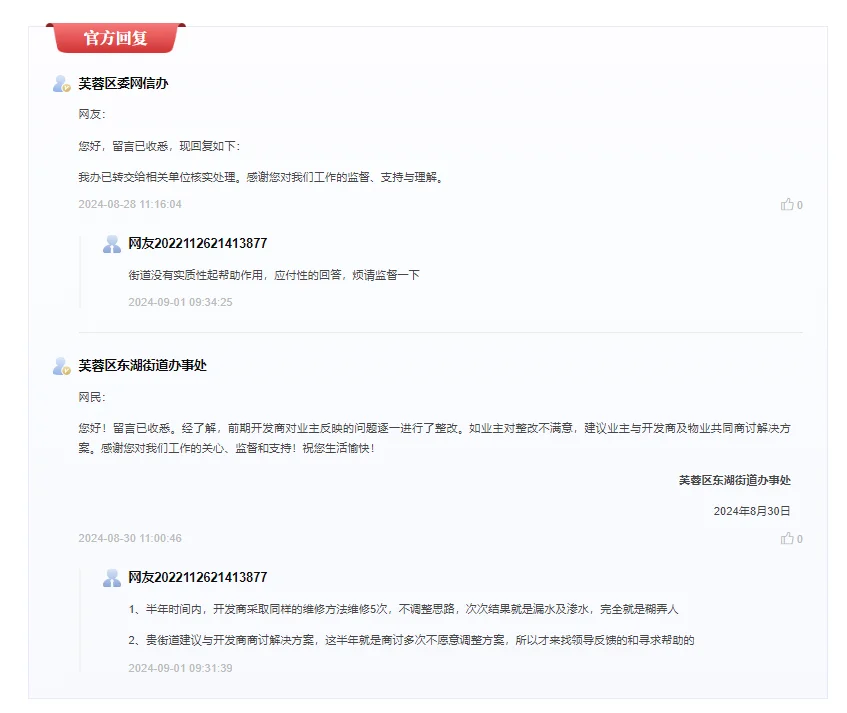Click comment point 1、半年时间内

pos(403,609)
